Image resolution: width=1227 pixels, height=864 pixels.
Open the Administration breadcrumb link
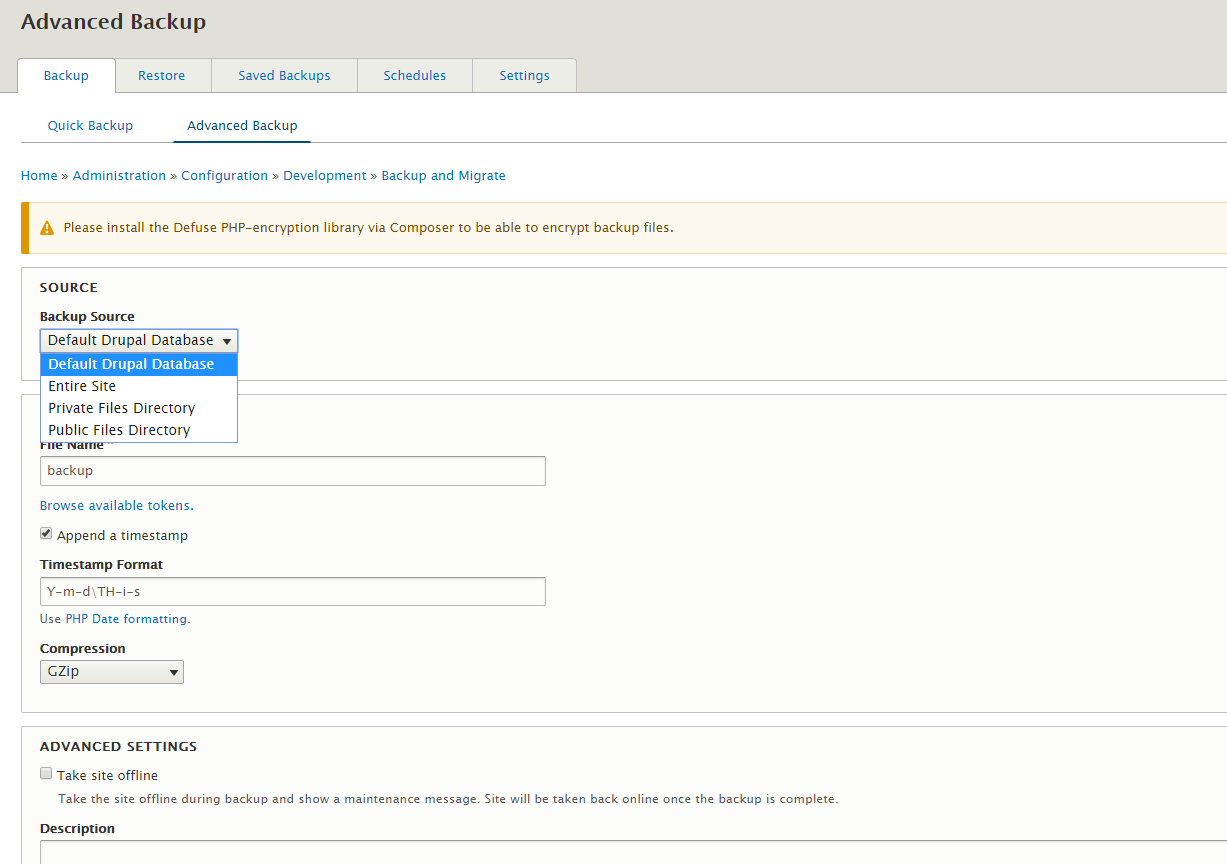119,176
